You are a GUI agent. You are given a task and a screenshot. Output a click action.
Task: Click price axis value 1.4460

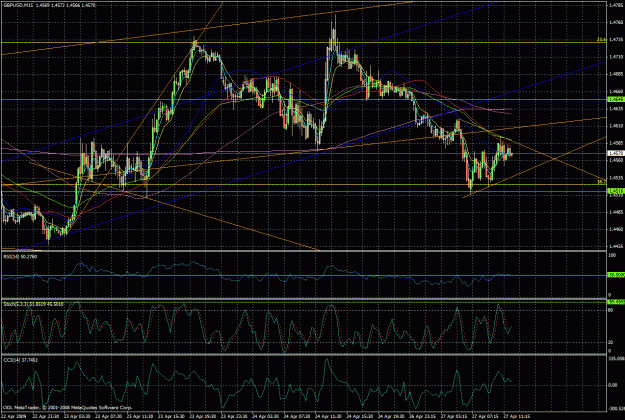click(615, 229)
